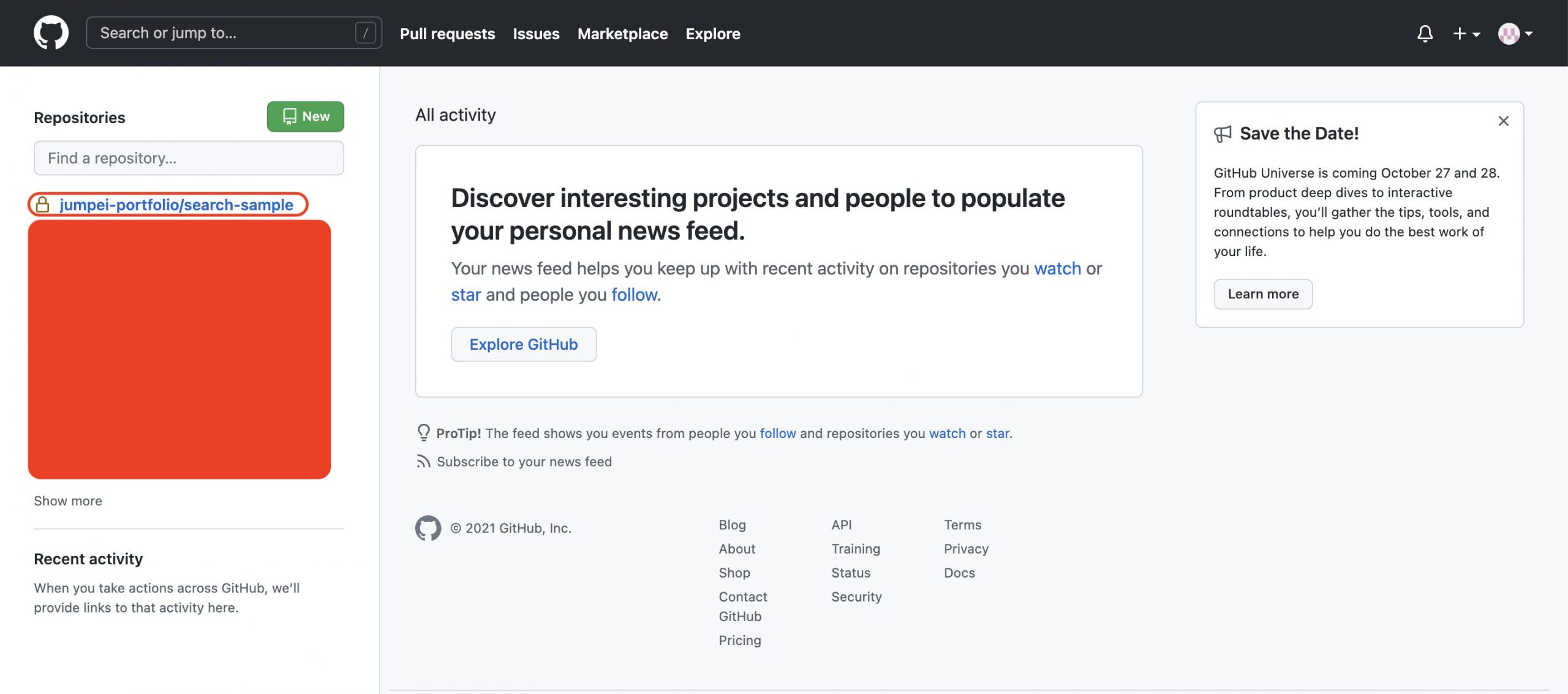Click the megaphone icon by Save the Date
The image size is (1568, 694).
[x=1223, y=134]
